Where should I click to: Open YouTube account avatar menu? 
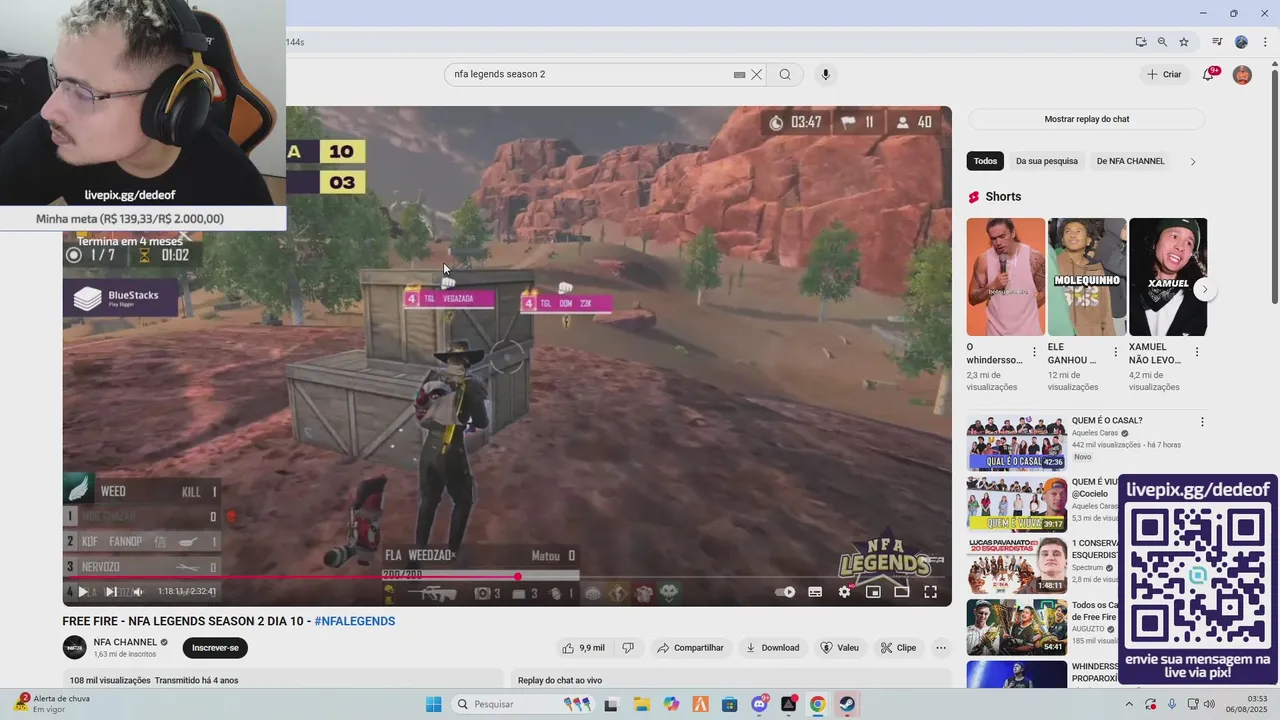point(1242,75)
